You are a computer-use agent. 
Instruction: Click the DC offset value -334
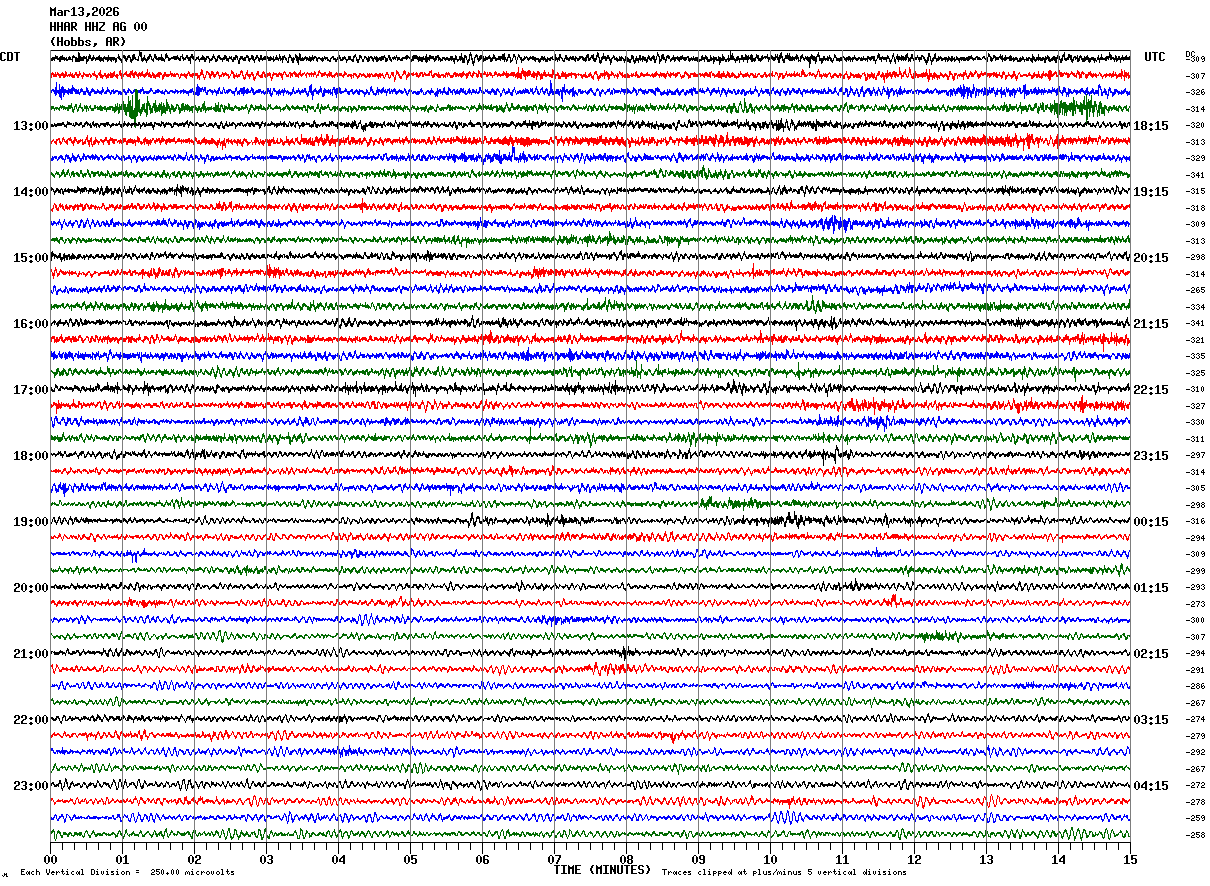(1195, 307)
